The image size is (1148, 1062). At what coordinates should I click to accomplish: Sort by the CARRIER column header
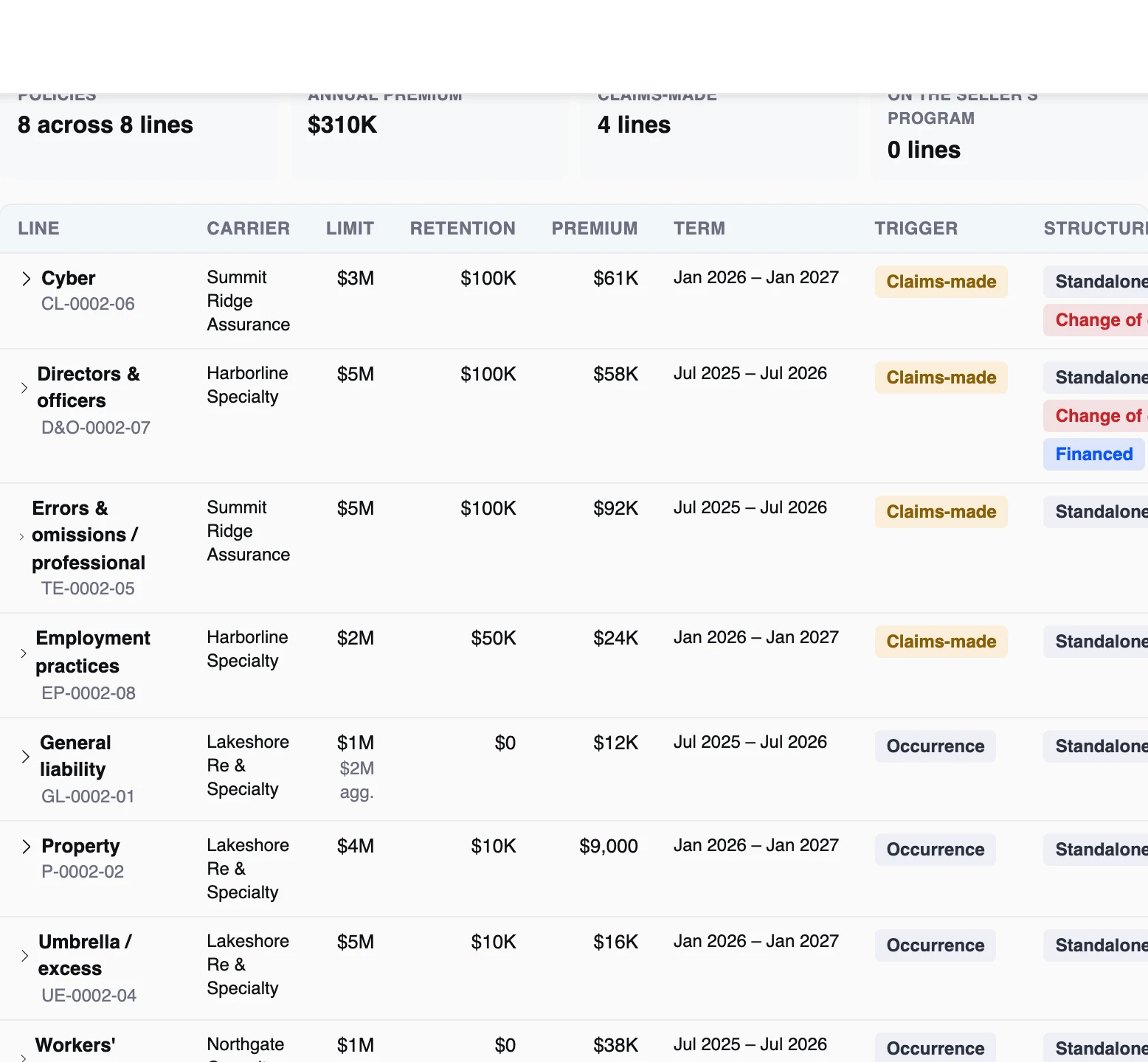(x=248, y=229)
